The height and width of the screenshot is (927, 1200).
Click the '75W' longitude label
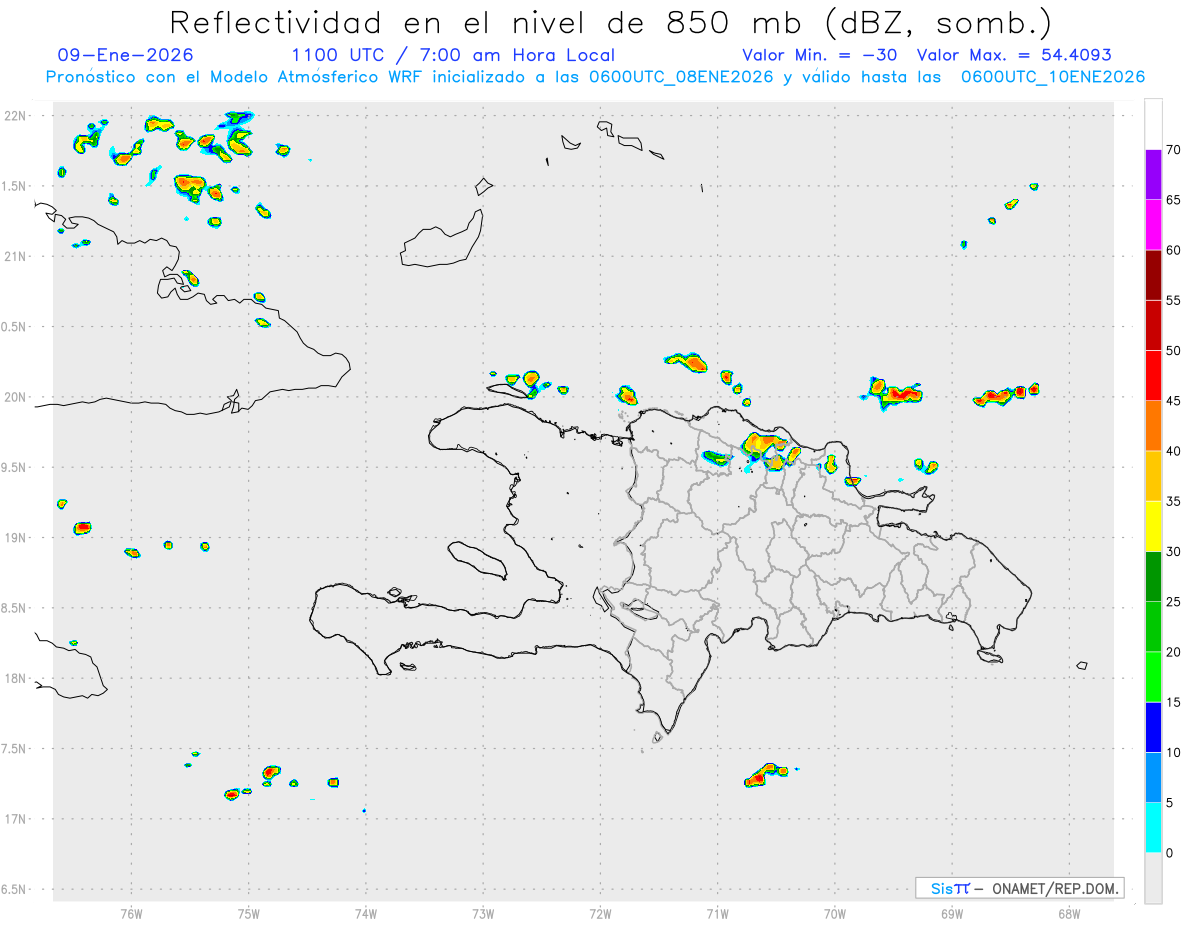pyautogui.click(x=249, y=913)
